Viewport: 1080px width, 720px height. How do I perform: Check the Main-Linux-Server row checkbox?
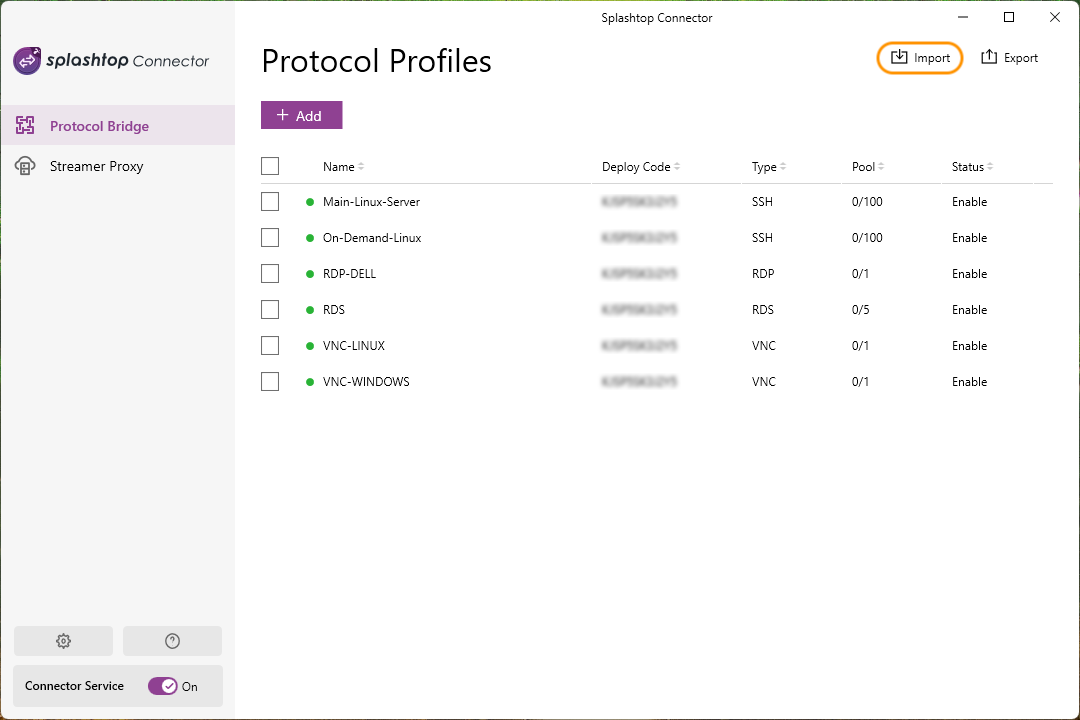tap(270, 202)
